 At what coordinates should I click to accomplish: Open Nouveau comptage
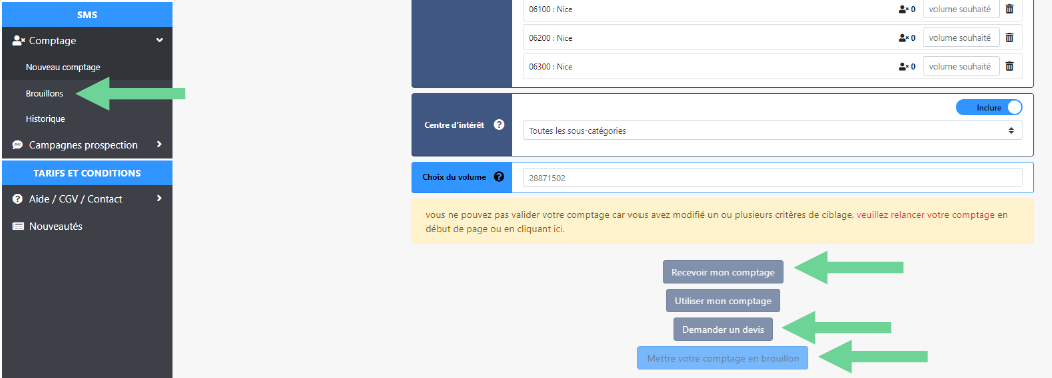(x=63, y=67)
